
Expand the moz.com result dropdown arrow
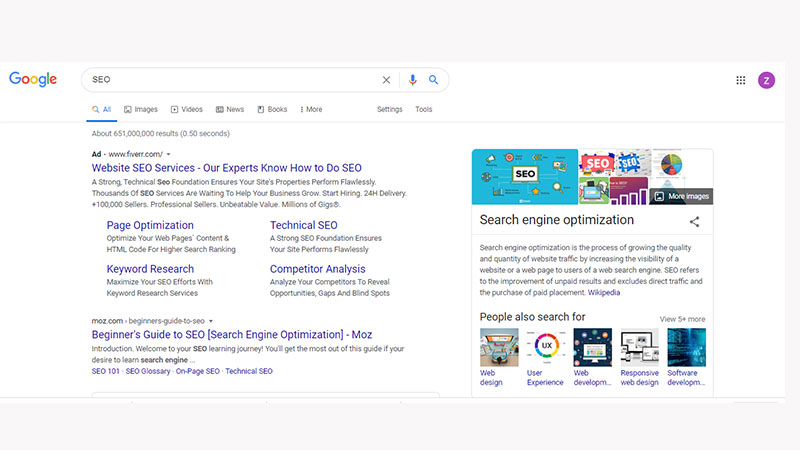(x=211, y=321)
